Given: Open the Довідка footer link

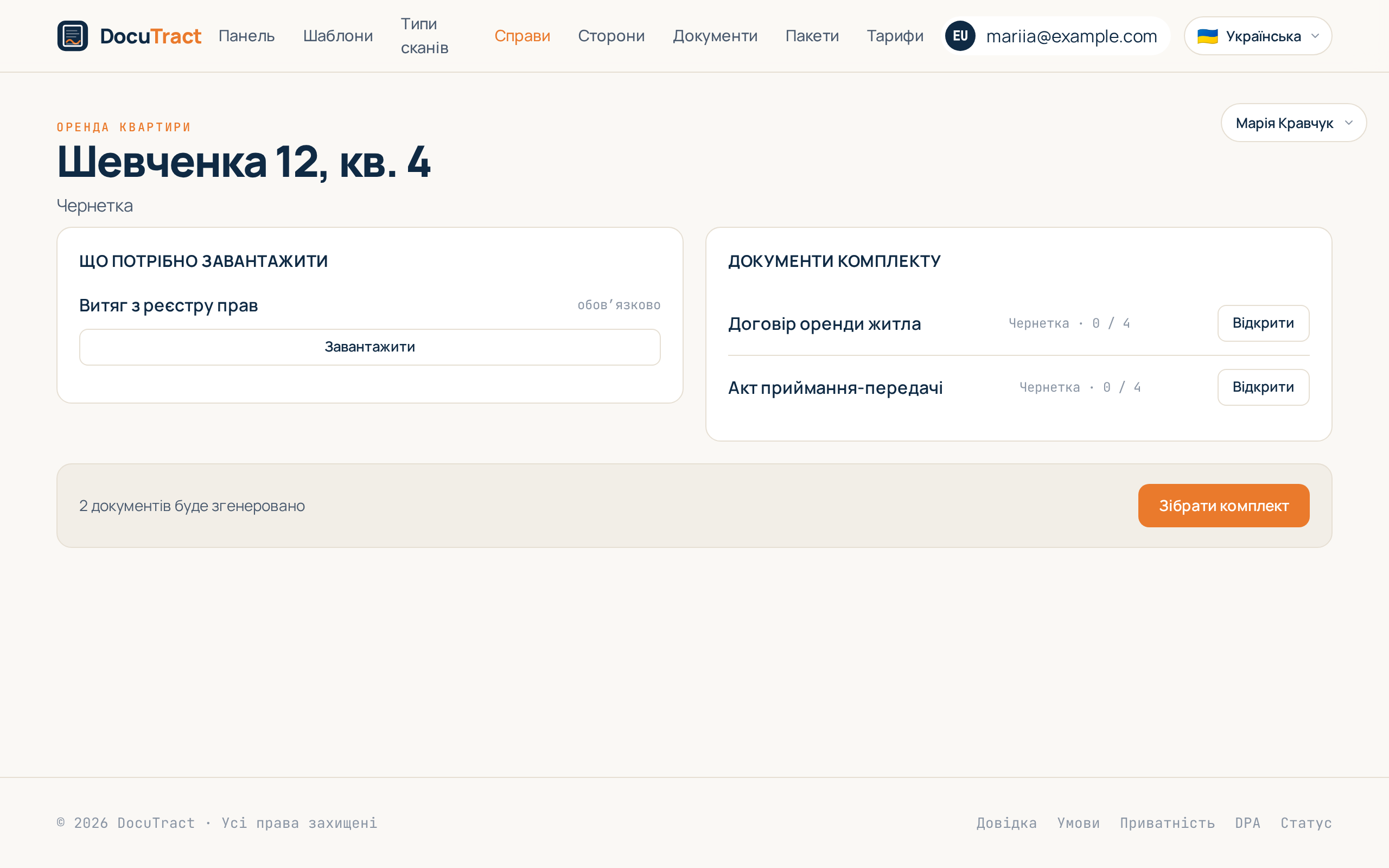Looking at the screenshot, I should point(1006,822).
